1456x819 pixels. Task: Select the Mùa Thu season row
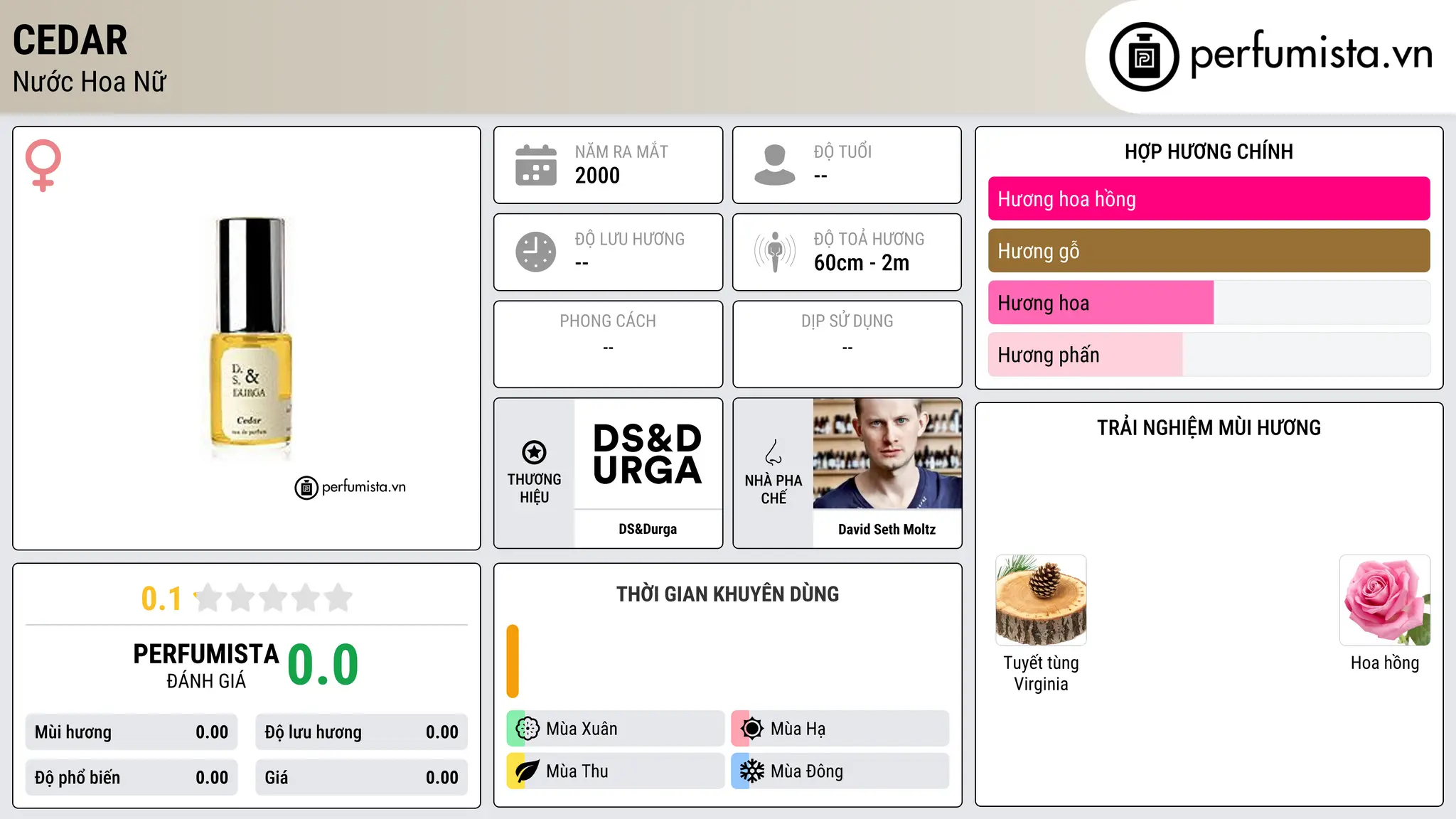[616, 771]
